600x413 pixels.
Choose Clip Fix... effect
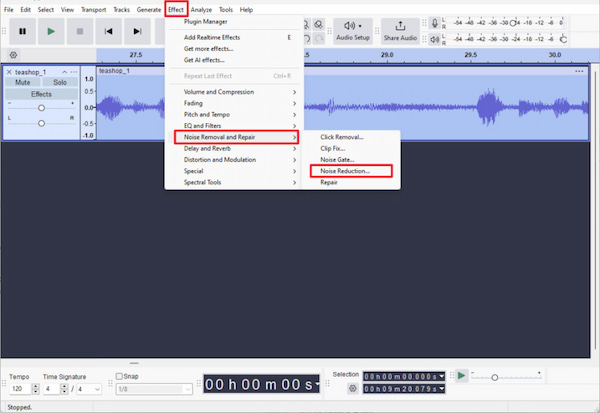click(x=351, y=149)
